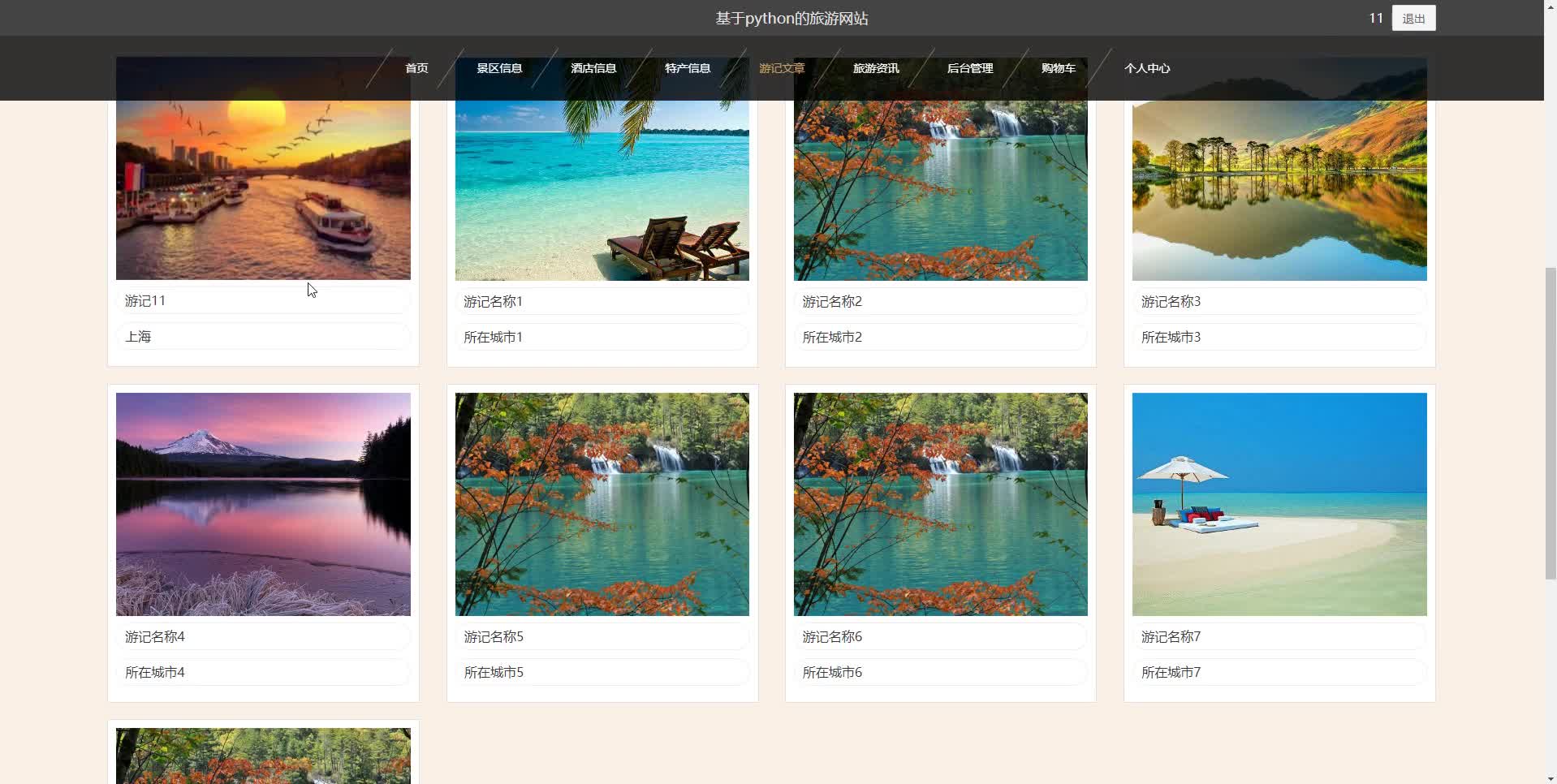Click the title 游记名称5
This screenshot has height=784, width=1557.
click(494, 637)
